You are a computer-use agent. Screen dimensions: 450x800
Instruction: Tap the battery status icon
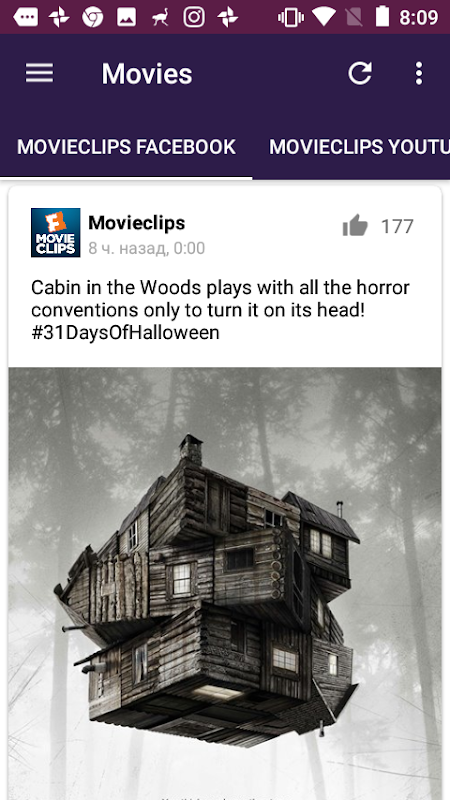click(x=383, y=16)
